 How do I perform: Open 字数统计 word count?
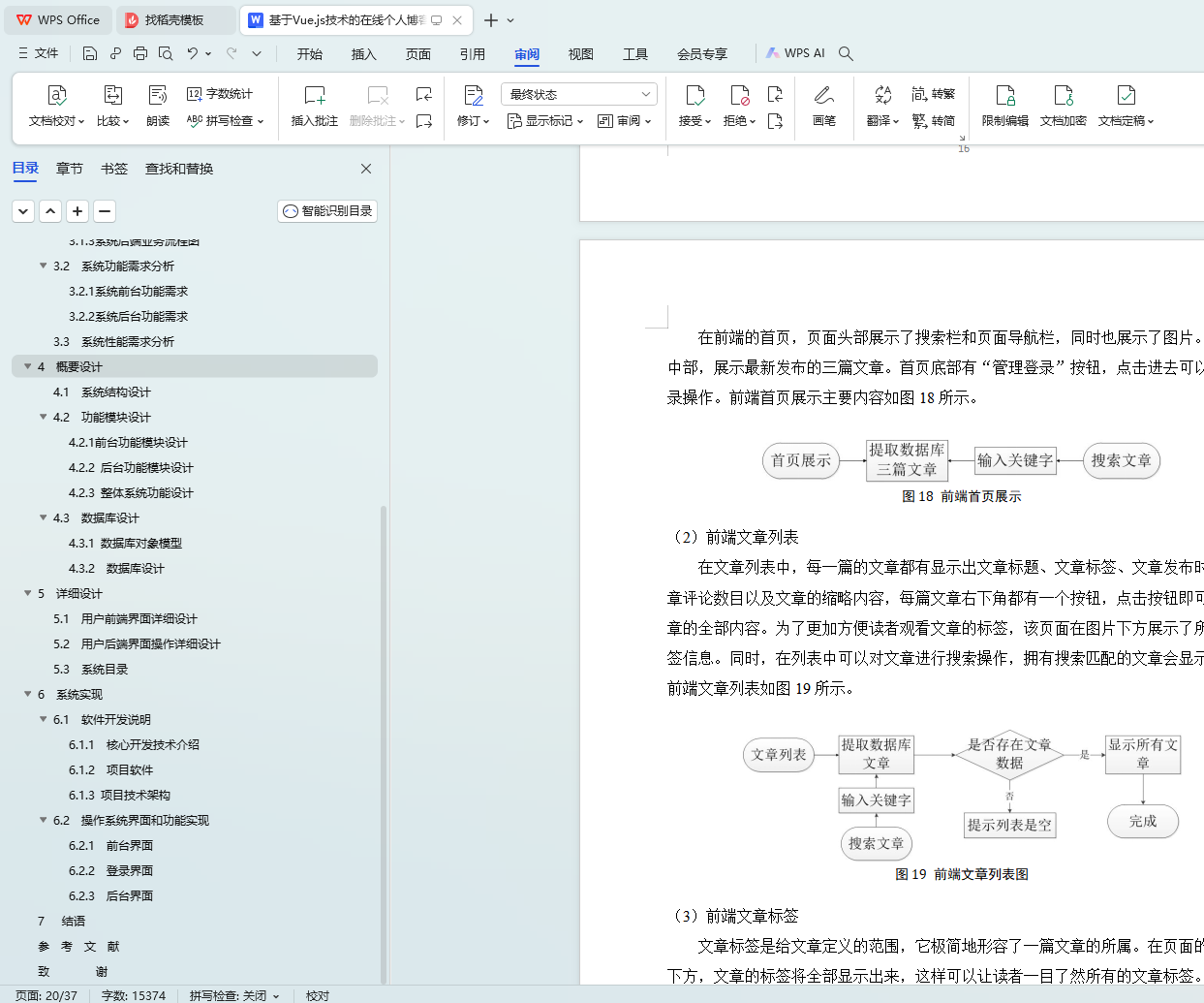[x=220, y=94]
